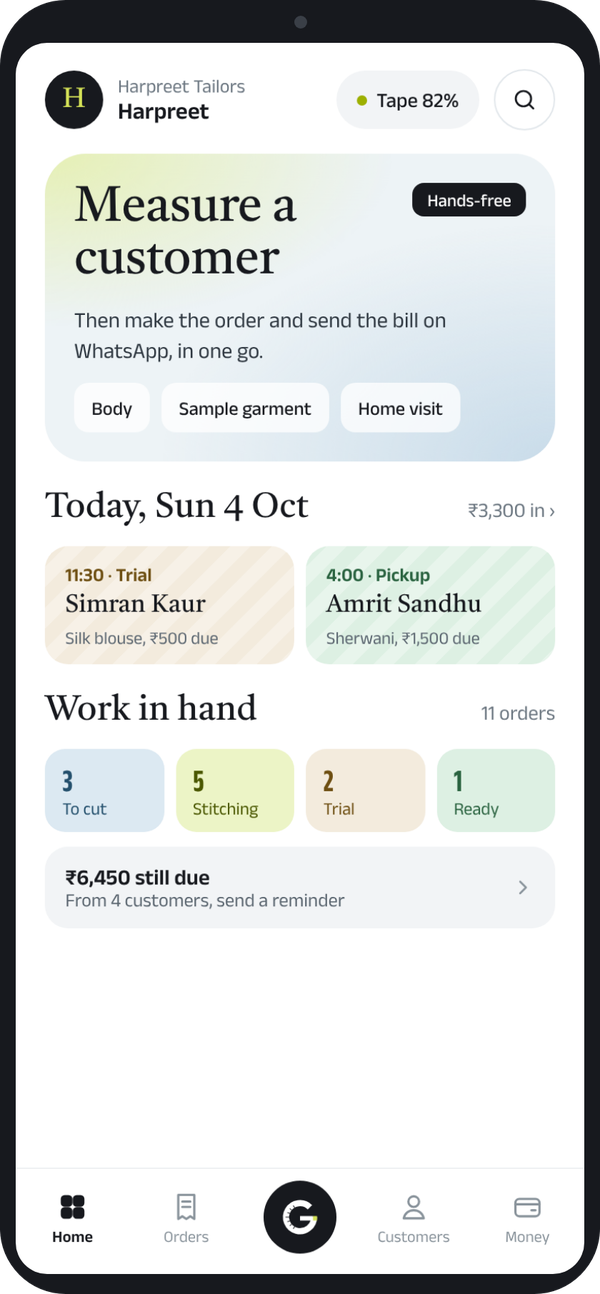Choose Sample garment measurement option

pos(245,408)
